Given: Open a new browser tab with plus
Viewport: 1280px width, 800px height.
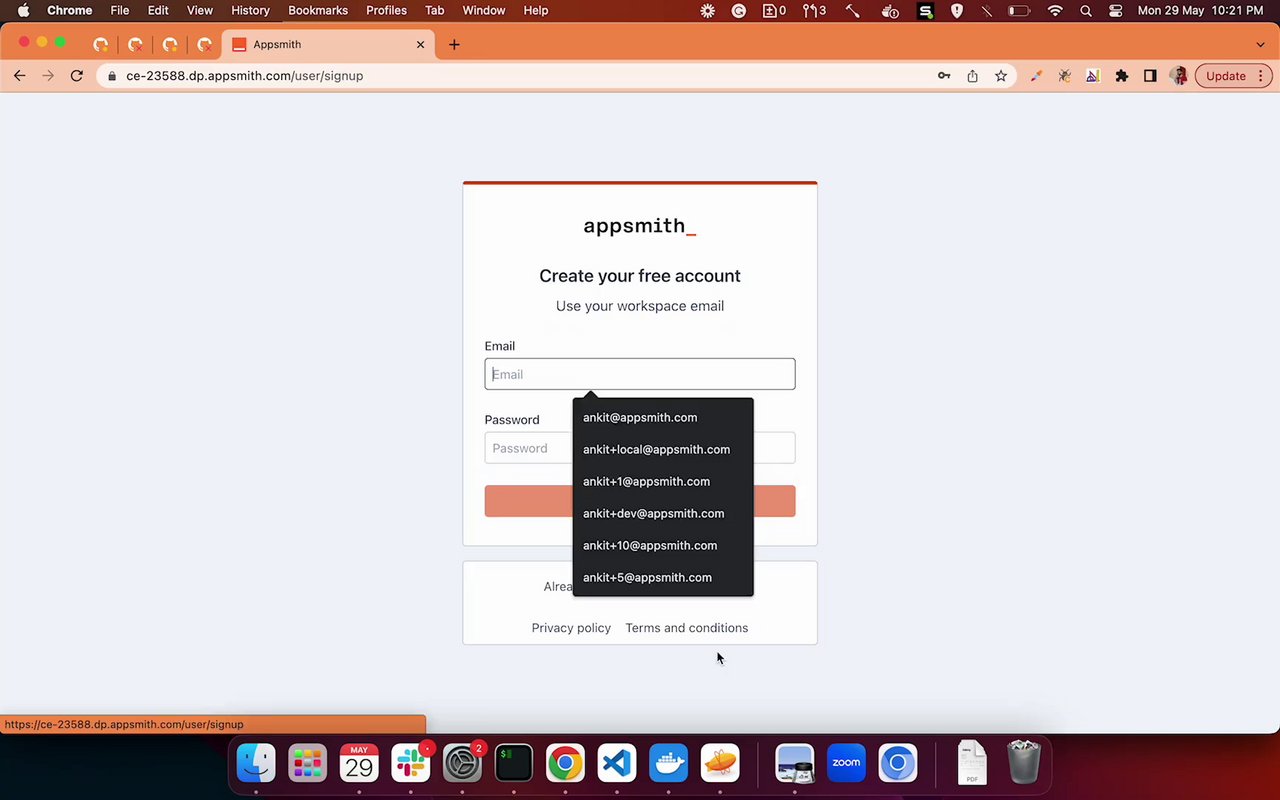Looking at the screenshot, I should pos(454,44).
